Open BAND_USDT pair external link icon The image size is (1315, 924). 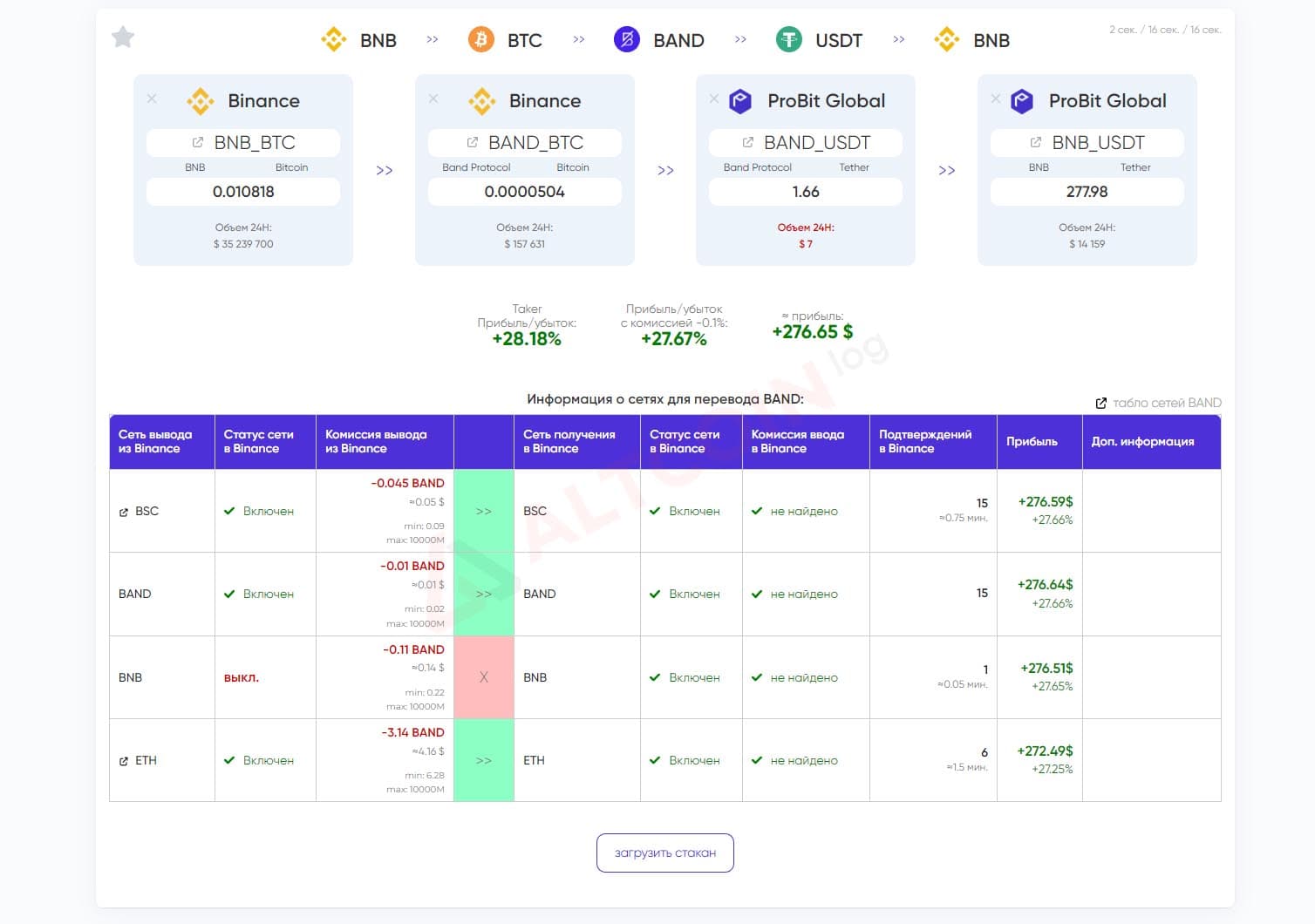[748, 142]
